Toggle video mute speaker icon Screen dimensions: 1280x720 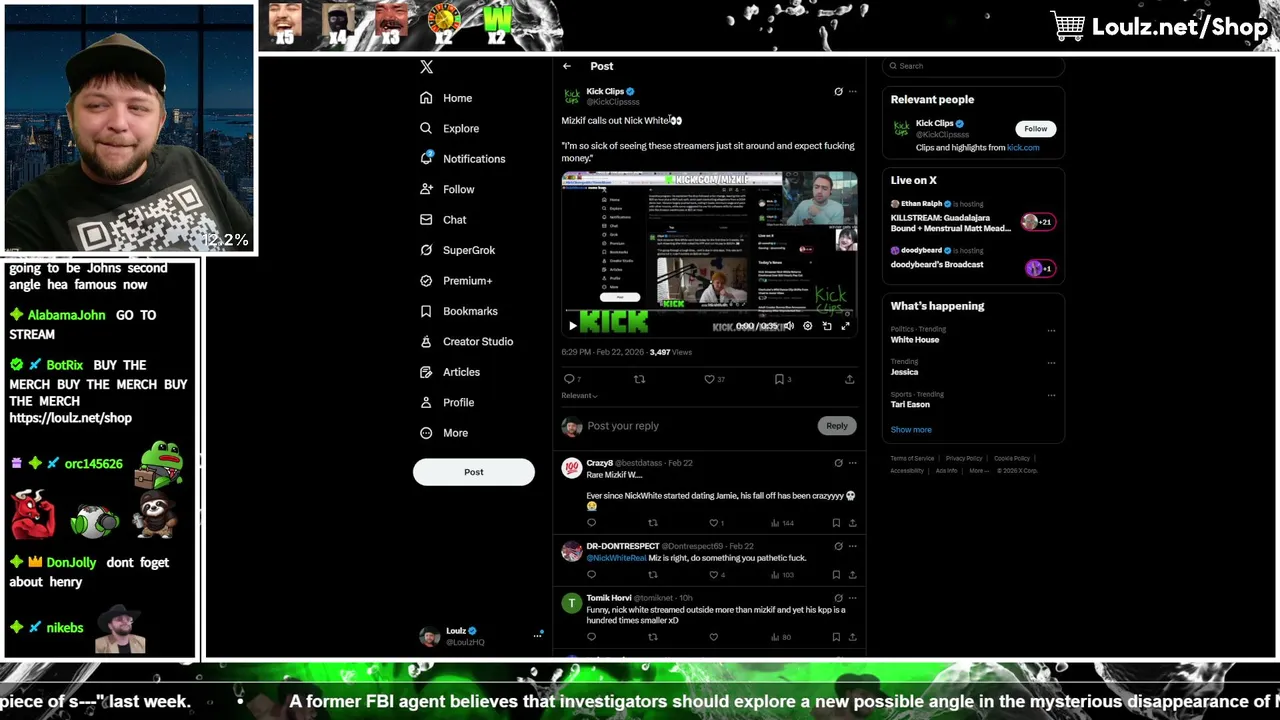pos(789,326)
